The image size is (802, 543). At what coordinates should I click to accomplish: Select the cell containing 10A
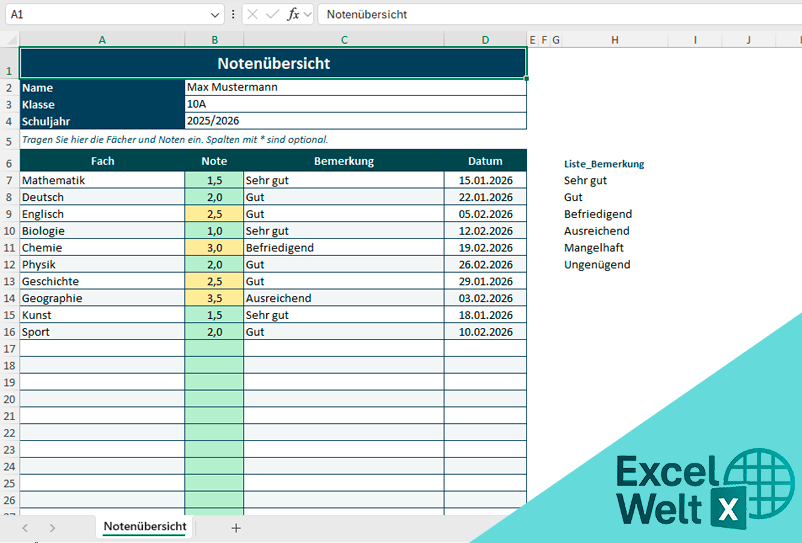355,104
